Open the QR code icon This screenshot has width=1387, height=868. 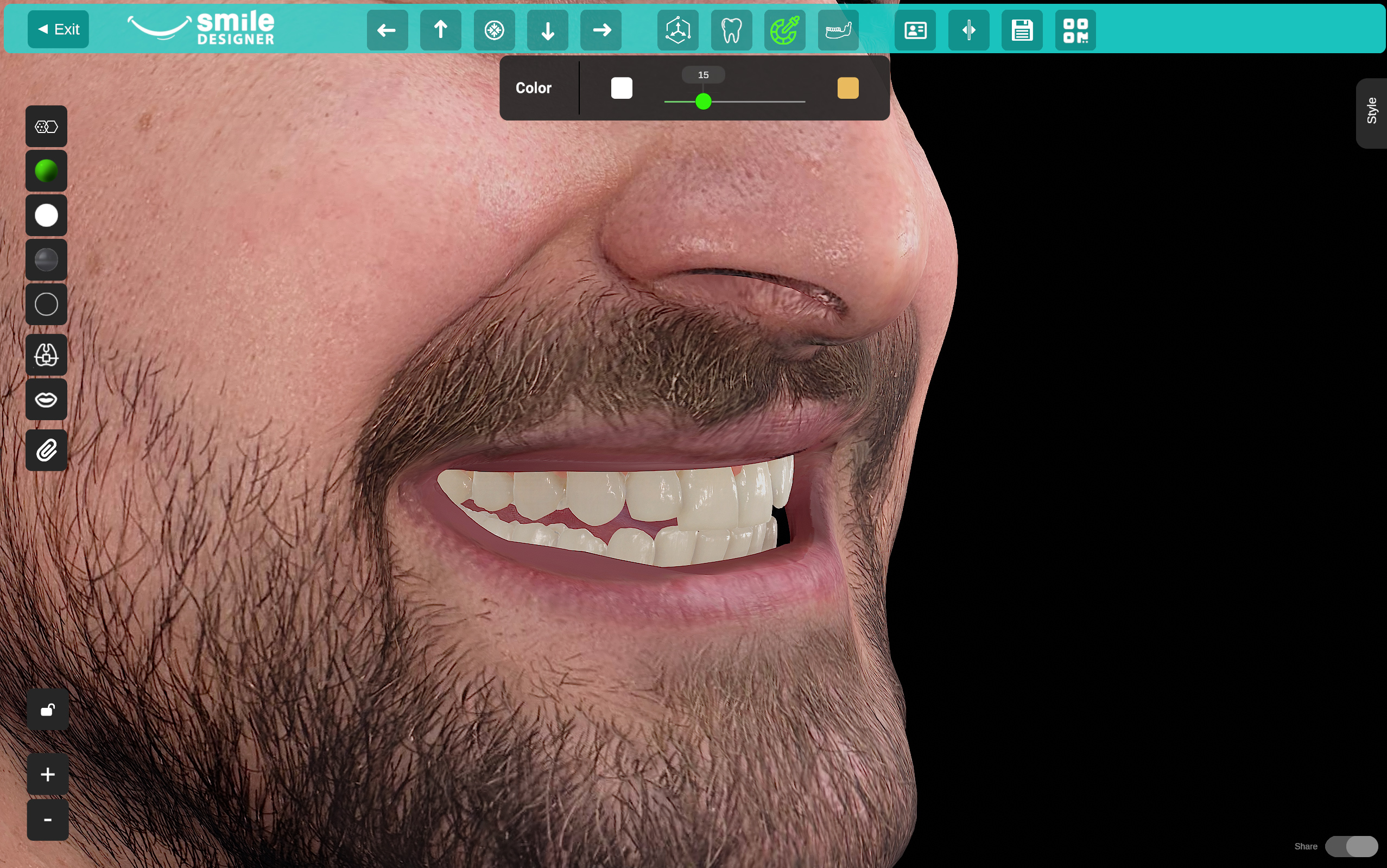[1075, 30]
